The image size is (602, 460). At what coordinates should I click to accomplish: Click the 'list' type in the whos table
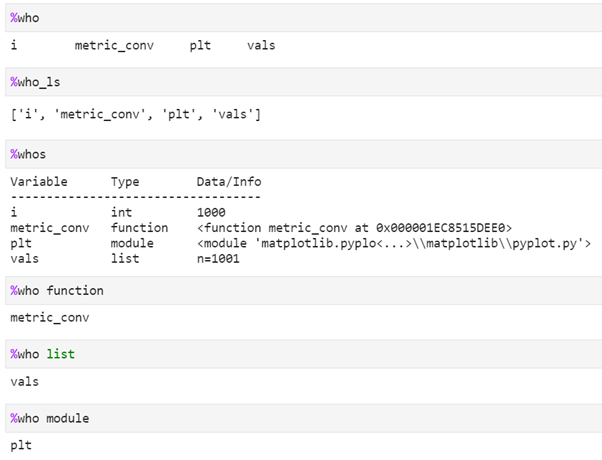coord(125,258)
